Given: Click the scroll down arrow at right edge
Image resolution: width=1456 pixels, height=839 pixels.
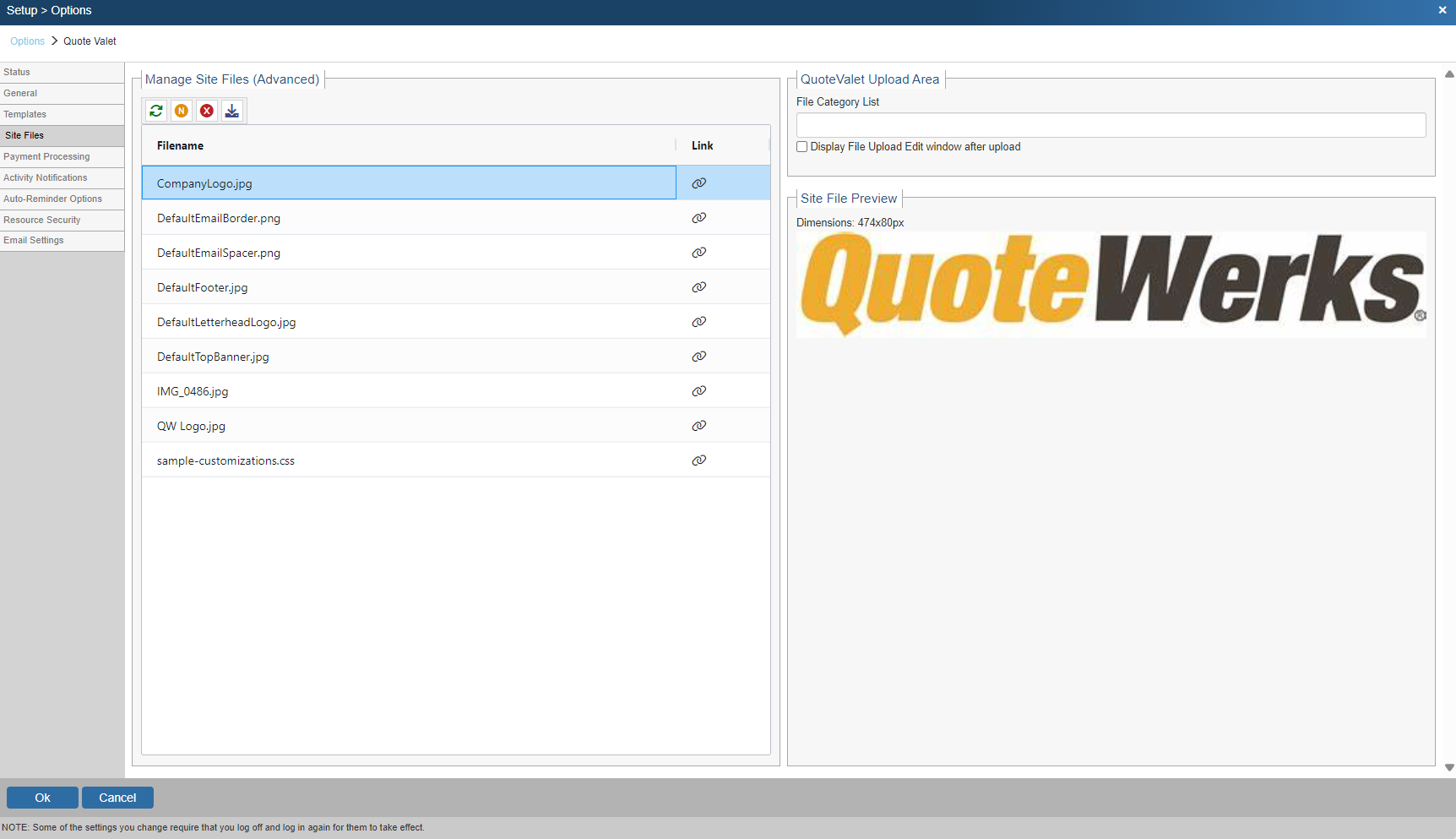Looking at the screenshot, I should coord(1449,768).
